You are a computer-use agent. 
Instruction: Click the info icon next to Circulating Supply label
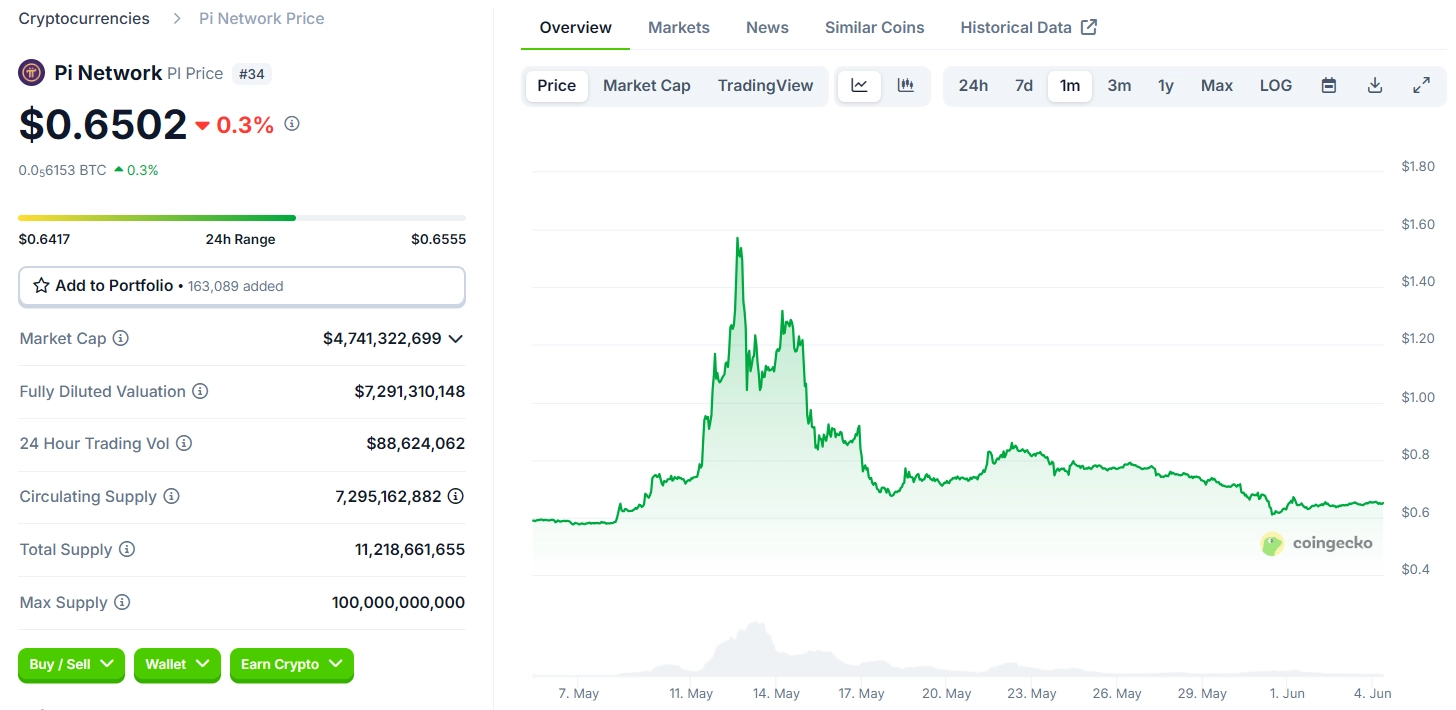pos(171,496)
